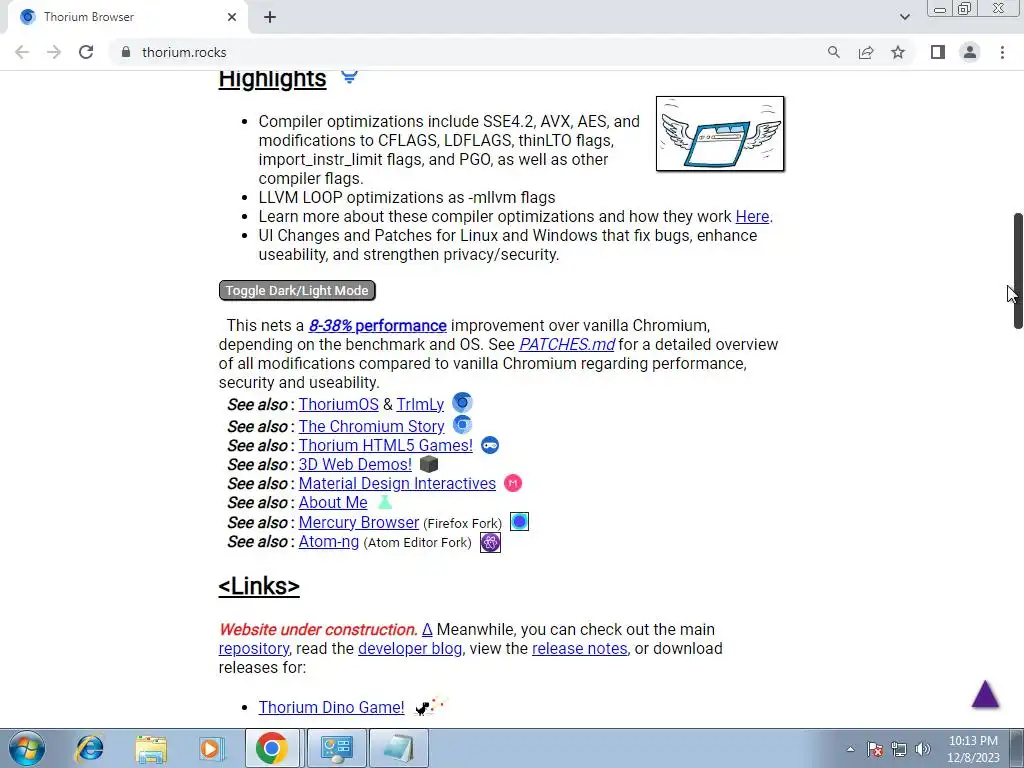Select the Chrome taskbar button
The width and height of the screenshot is (1024, 768).
pyautogui.click(x=272, y=748)
